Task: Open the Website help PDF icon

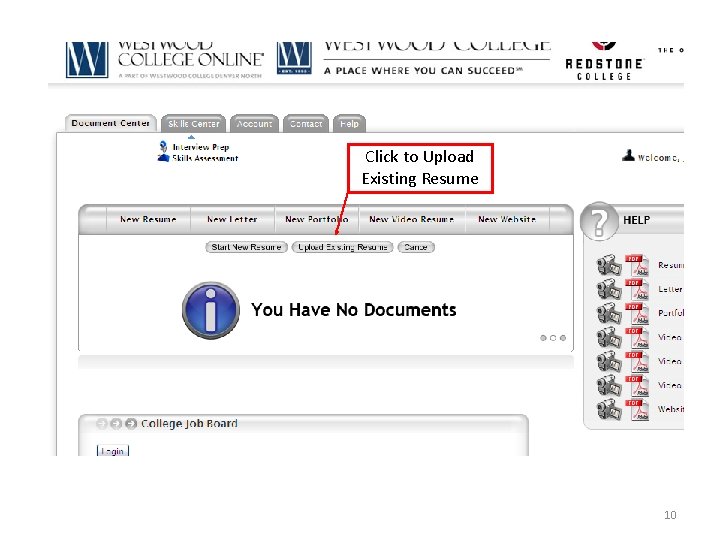Action: point(637,409)
